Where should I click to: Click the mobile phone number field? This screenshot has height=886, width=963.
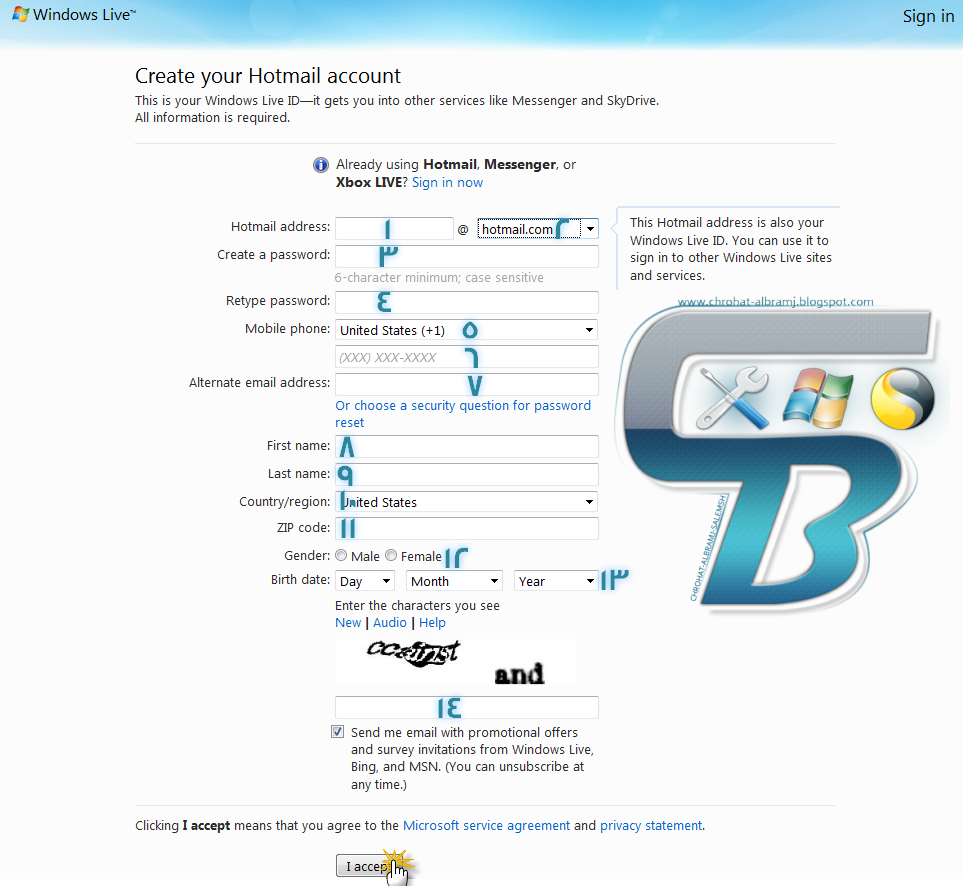point(466,357)
